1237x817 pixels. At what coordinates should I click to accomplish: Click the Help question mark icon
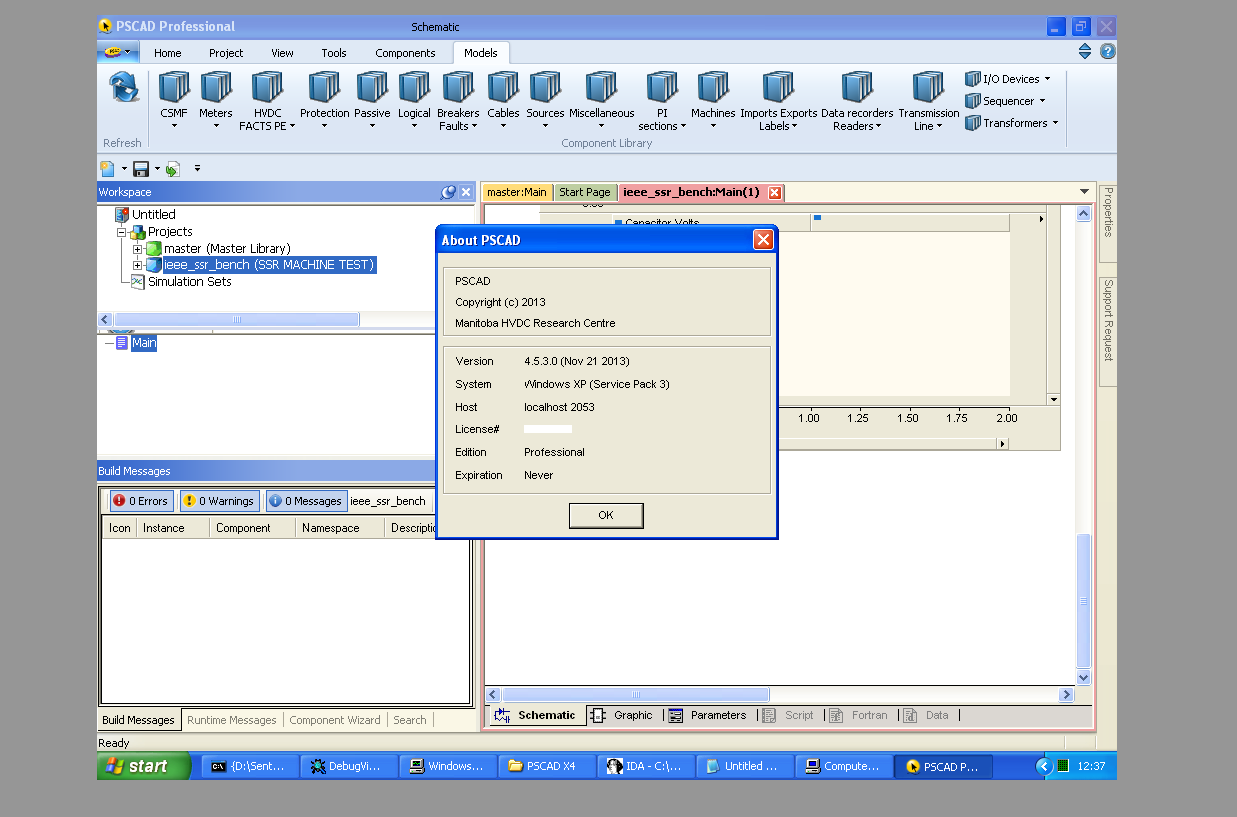(x=1107, y=51)
